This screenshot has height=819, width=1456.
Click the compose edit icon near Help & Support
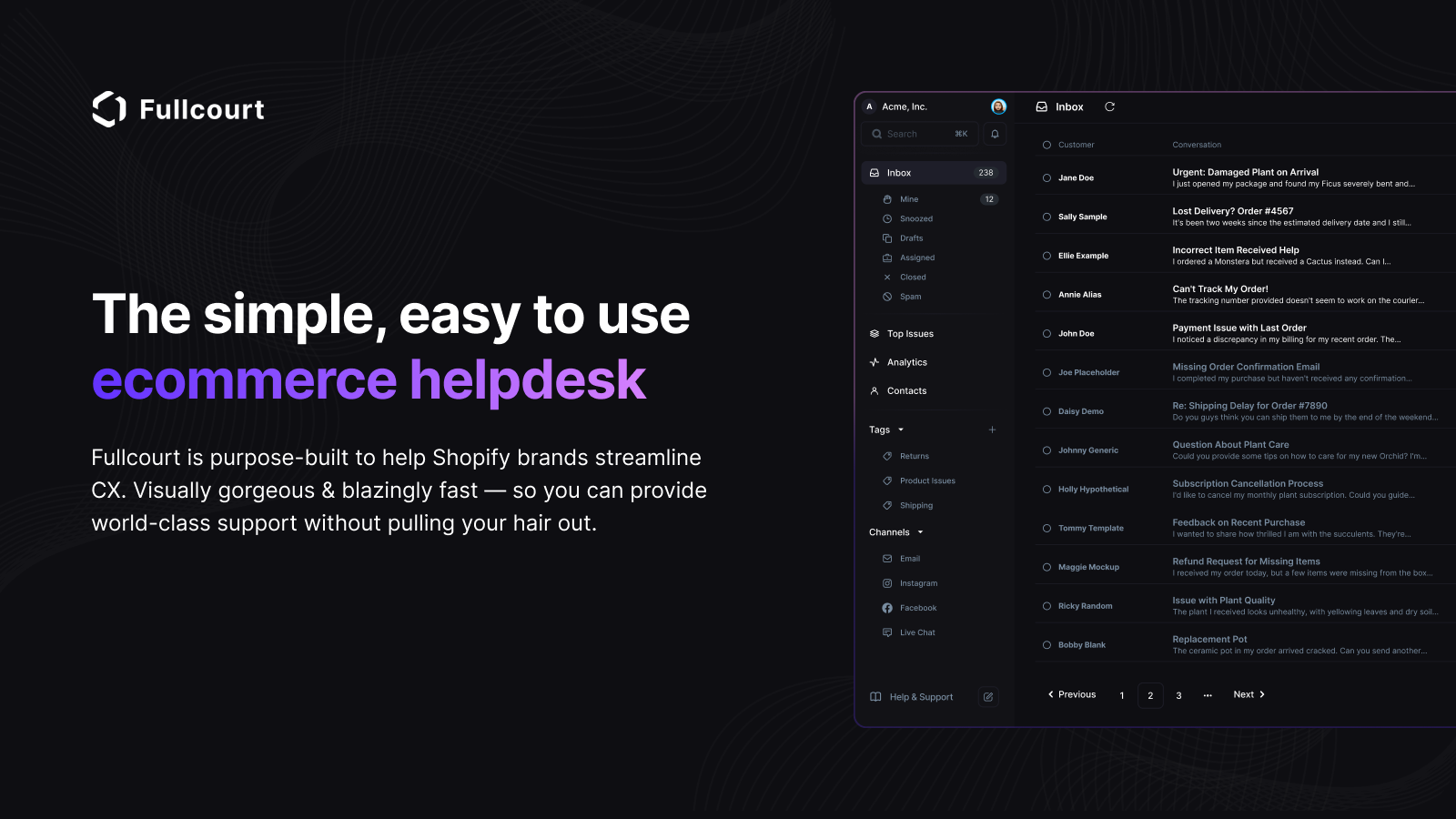[988, 697]
